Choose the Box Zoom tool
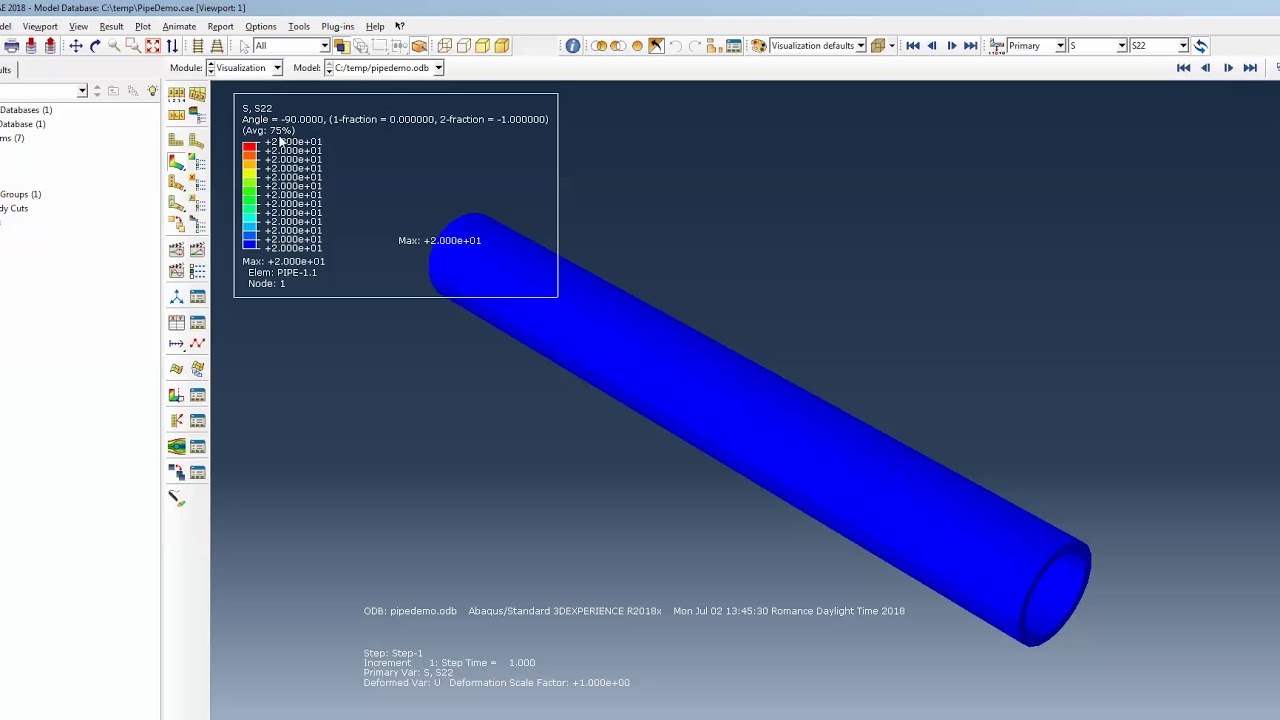This screenshot has height=720, width=1280. coord(133,46)
